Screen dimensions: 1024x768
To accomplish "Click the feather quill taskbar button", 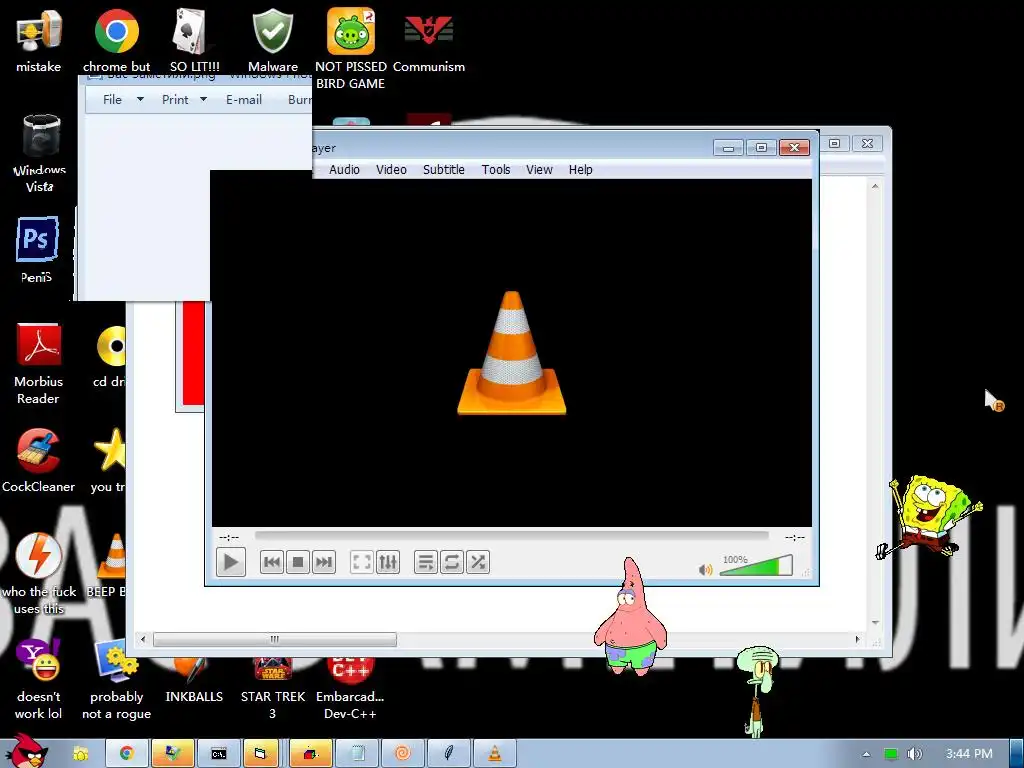I will 449,754.
